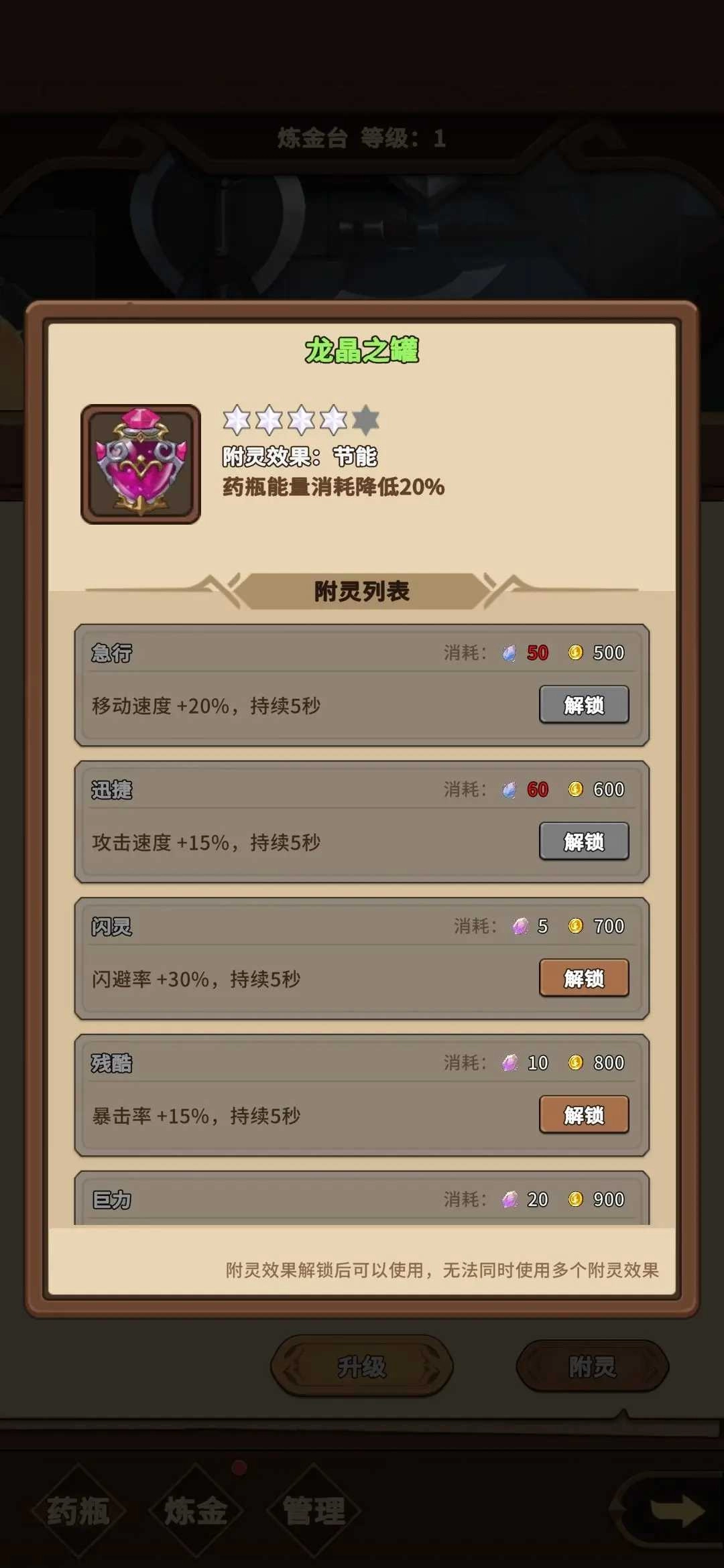Click the gold coin icon next to 900

[x=575, y=1199]
